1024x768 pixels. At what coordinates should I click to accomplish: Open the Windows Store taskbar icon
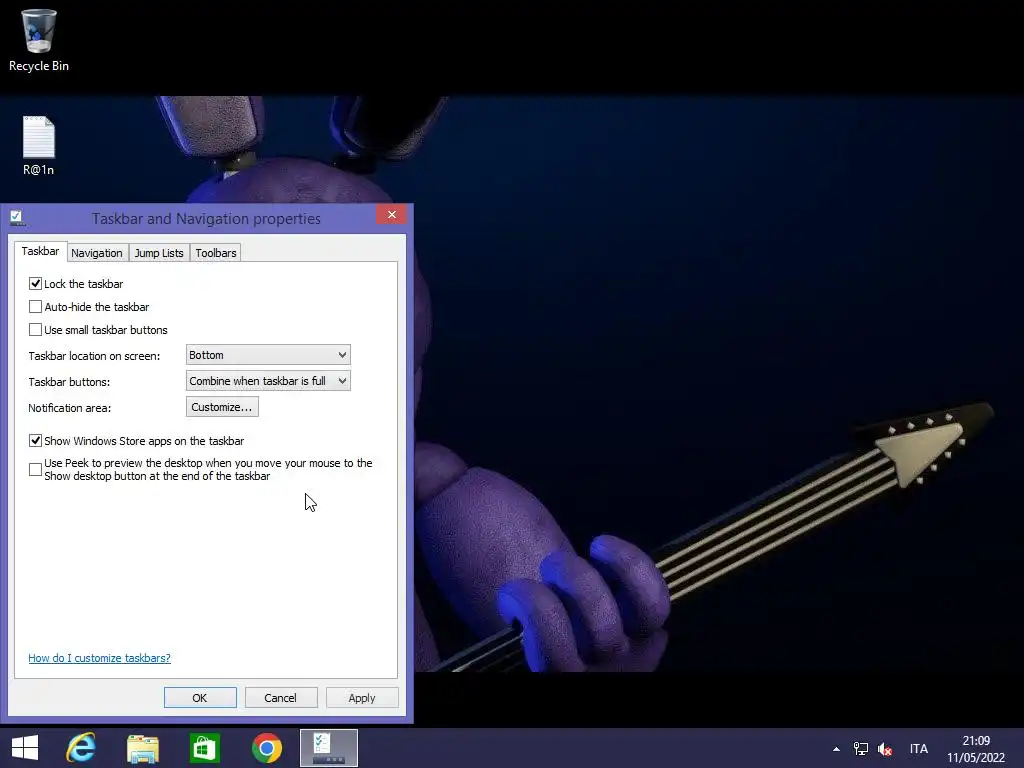[x=205, y=748]
